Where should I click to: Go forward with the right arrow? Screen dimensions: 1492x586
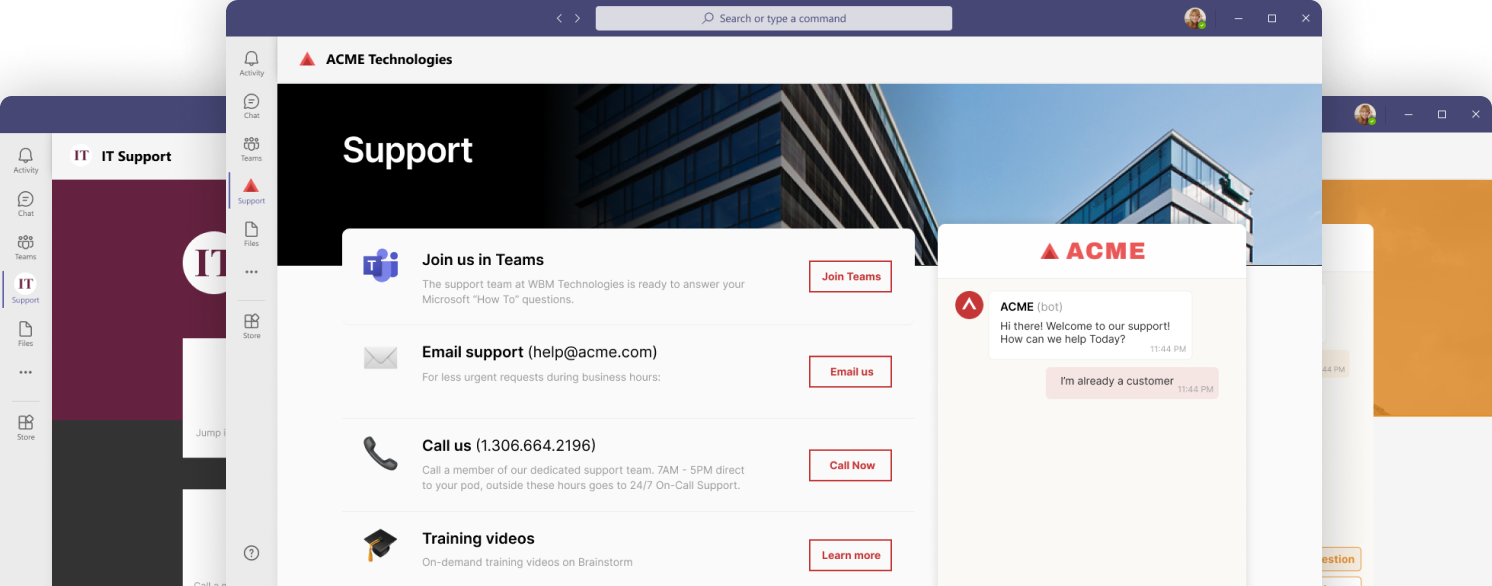click(577, 18)
